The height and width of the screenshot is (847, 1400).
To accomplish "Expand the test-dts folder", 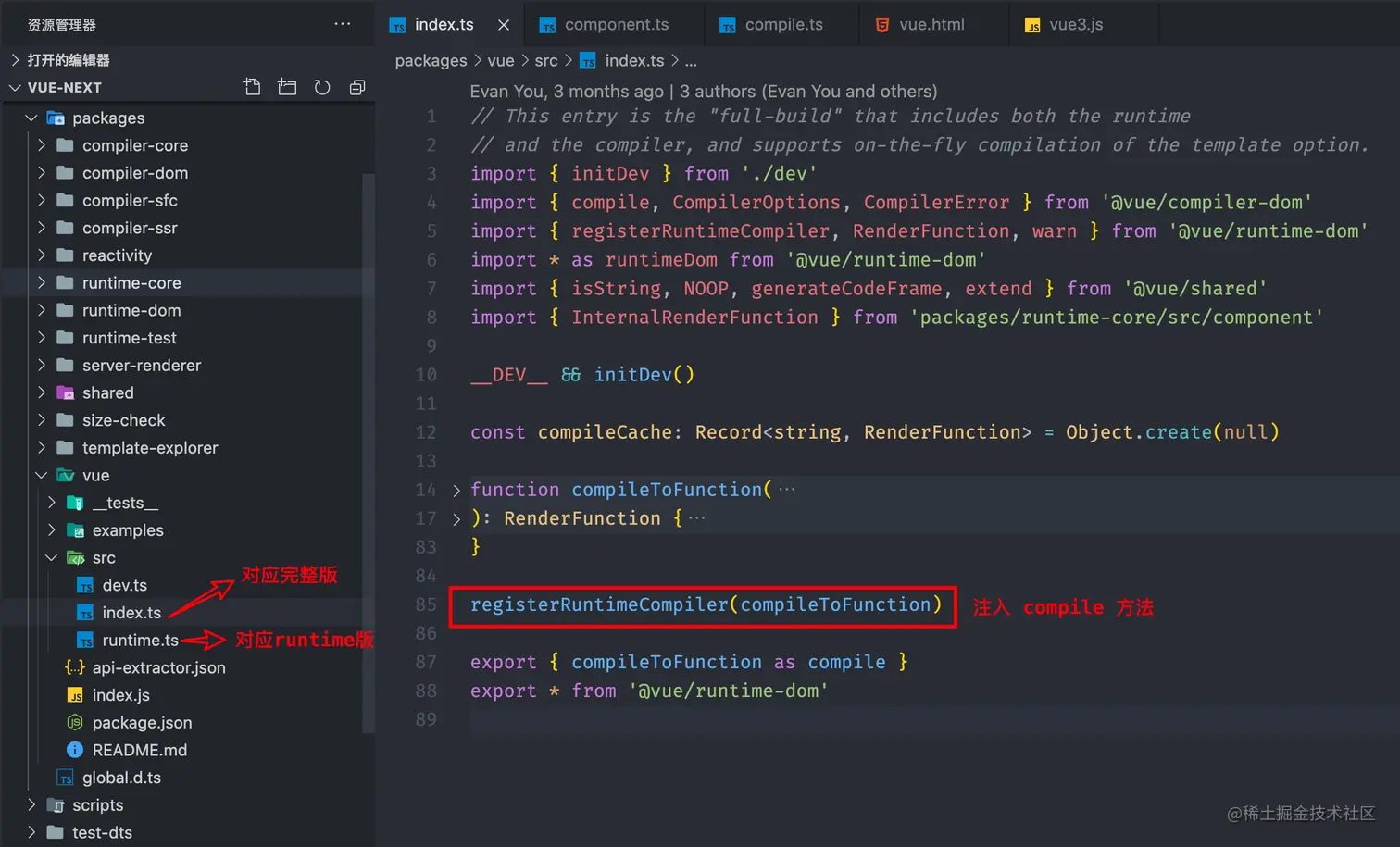I will click(x=31, y=832).
